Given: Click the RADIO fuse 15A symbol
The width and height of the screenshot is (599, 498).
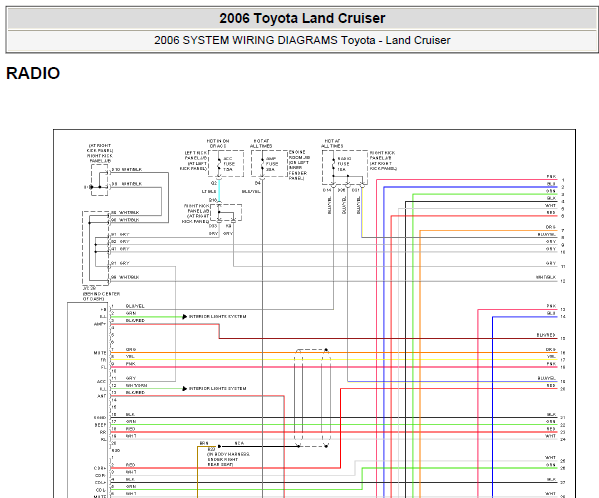Looking at the screenshot, I should click(x=333, y=163).
